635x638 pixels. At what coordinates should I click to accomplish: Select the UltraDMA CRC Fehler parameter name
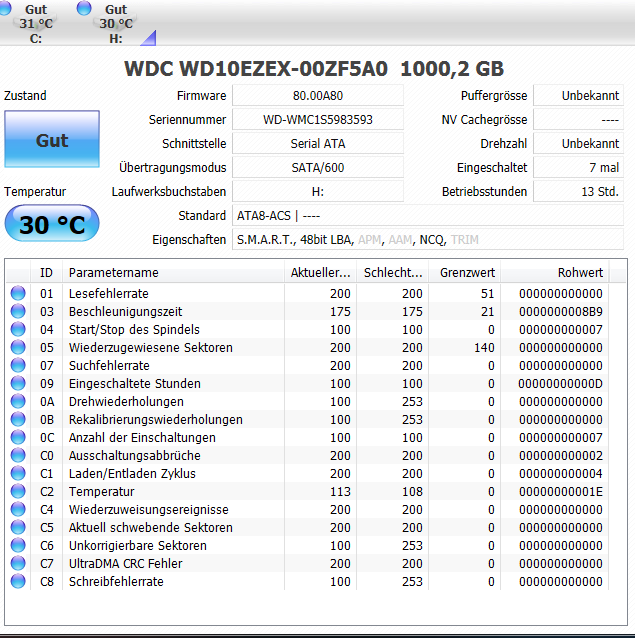(125, 564)
